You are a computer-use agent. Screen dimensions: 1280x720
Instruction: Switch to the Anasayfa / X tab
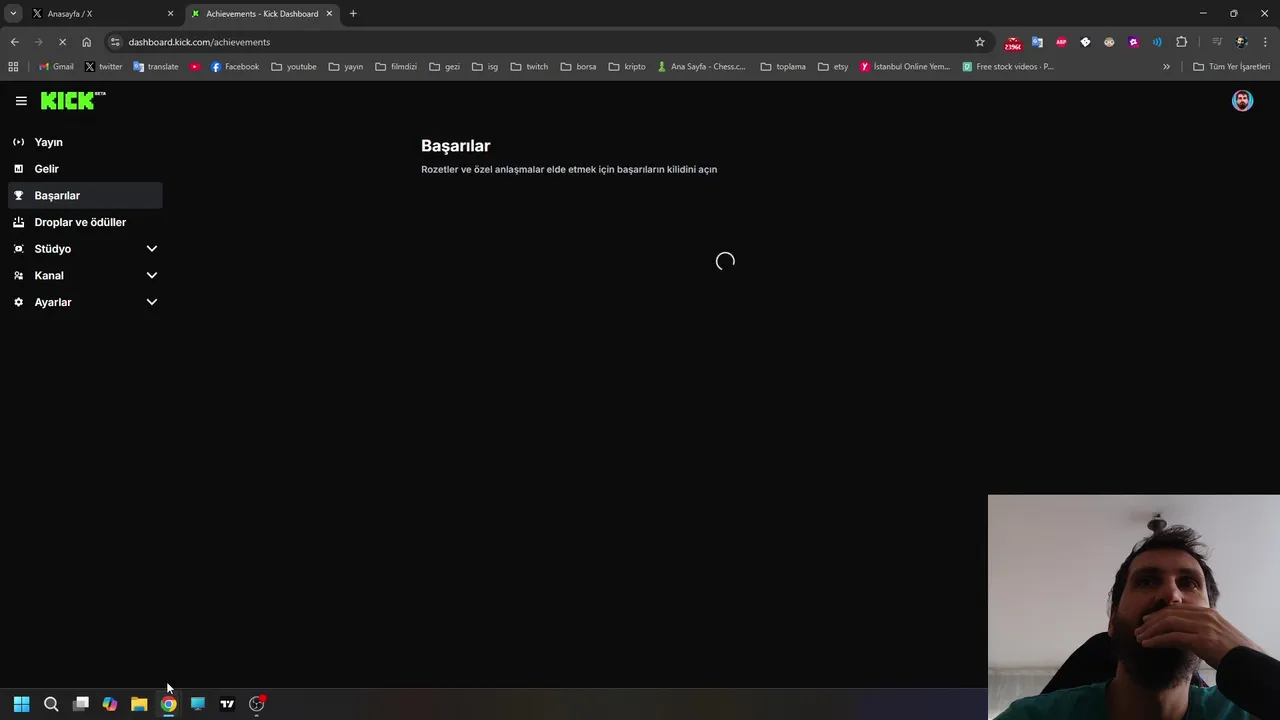tap(103, 14)
